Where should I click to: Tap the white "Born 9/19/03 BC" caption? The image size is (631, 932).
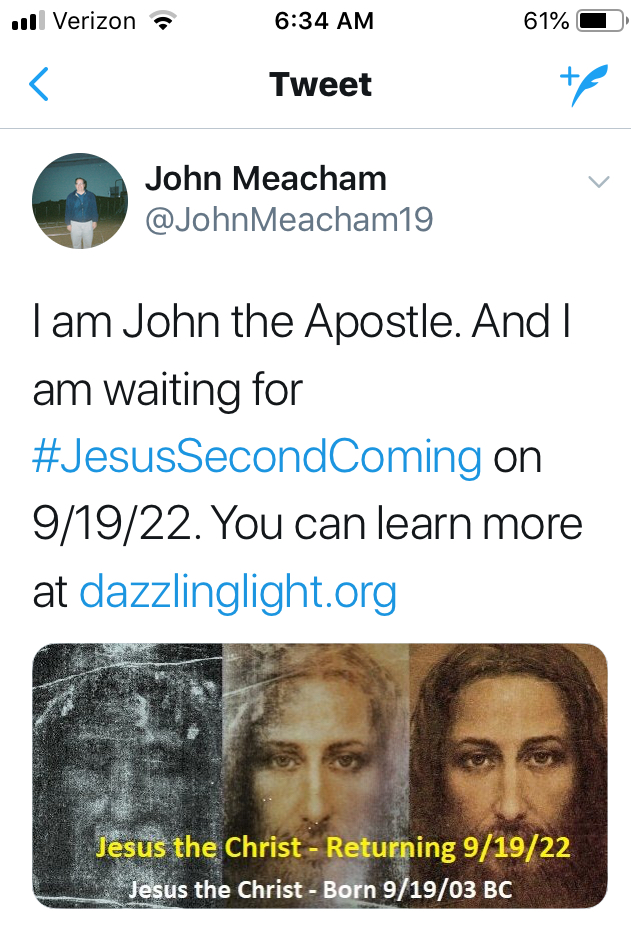[x=320, y=888]
